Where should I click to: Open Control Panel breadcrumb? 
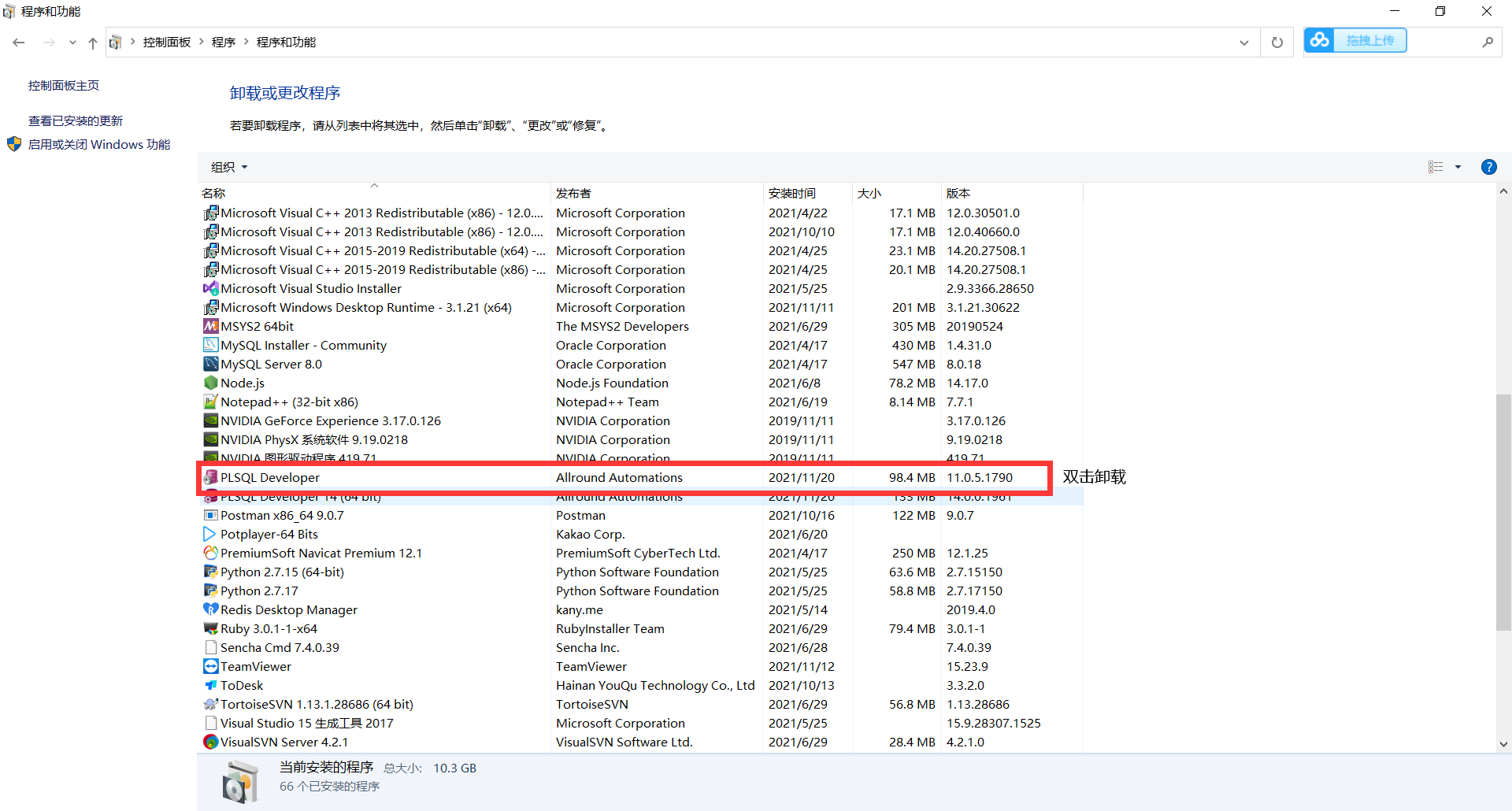pyautogui.click(x=166, y=43)
